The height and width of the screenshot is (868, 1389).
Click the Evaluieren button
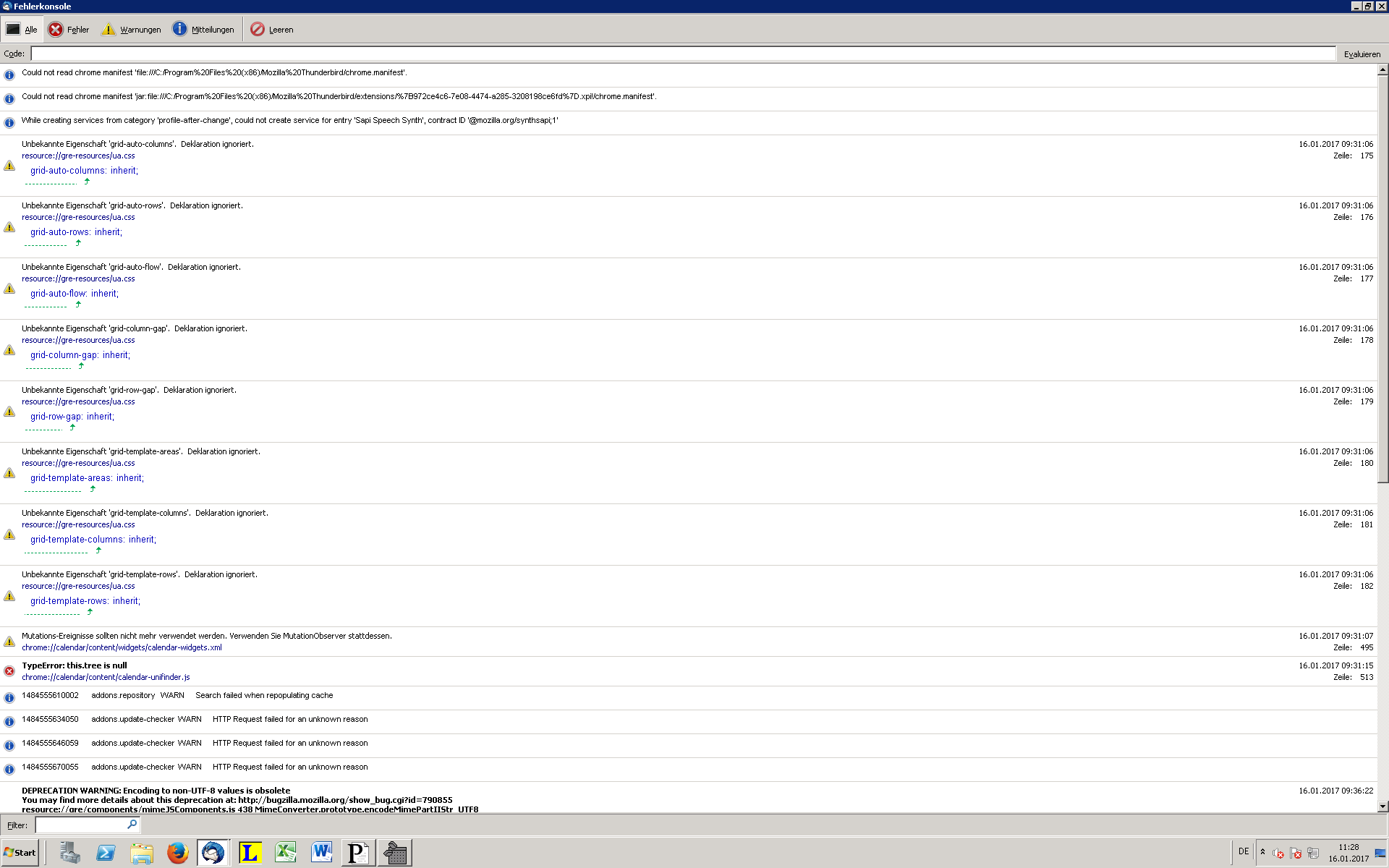(x=1362, y=54)
